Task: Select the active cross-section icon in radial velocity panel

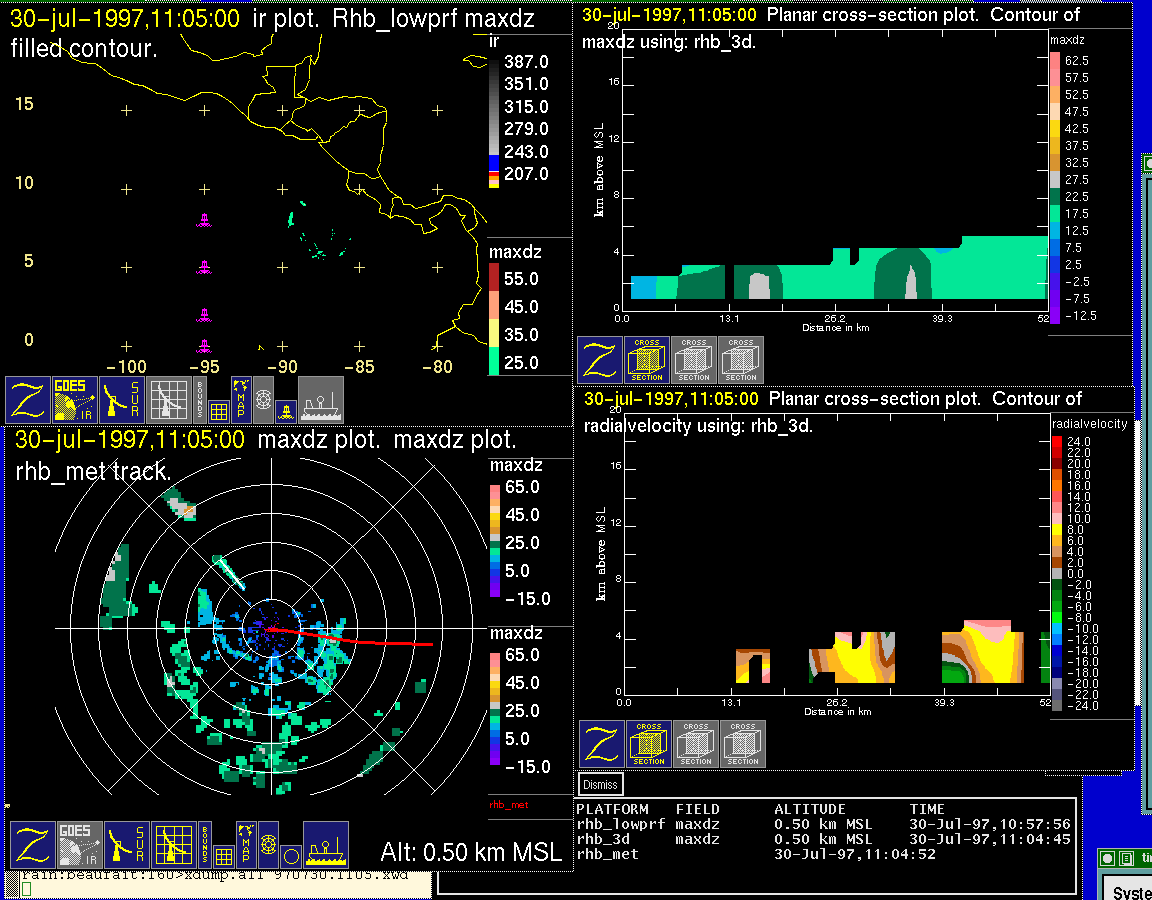Action: click(648, 744)
